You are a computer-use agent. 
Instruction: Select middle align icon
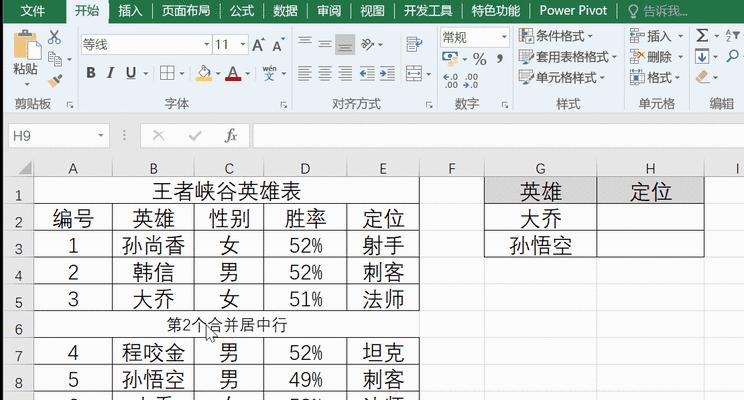pyautogui.click(x=325, y=44)
